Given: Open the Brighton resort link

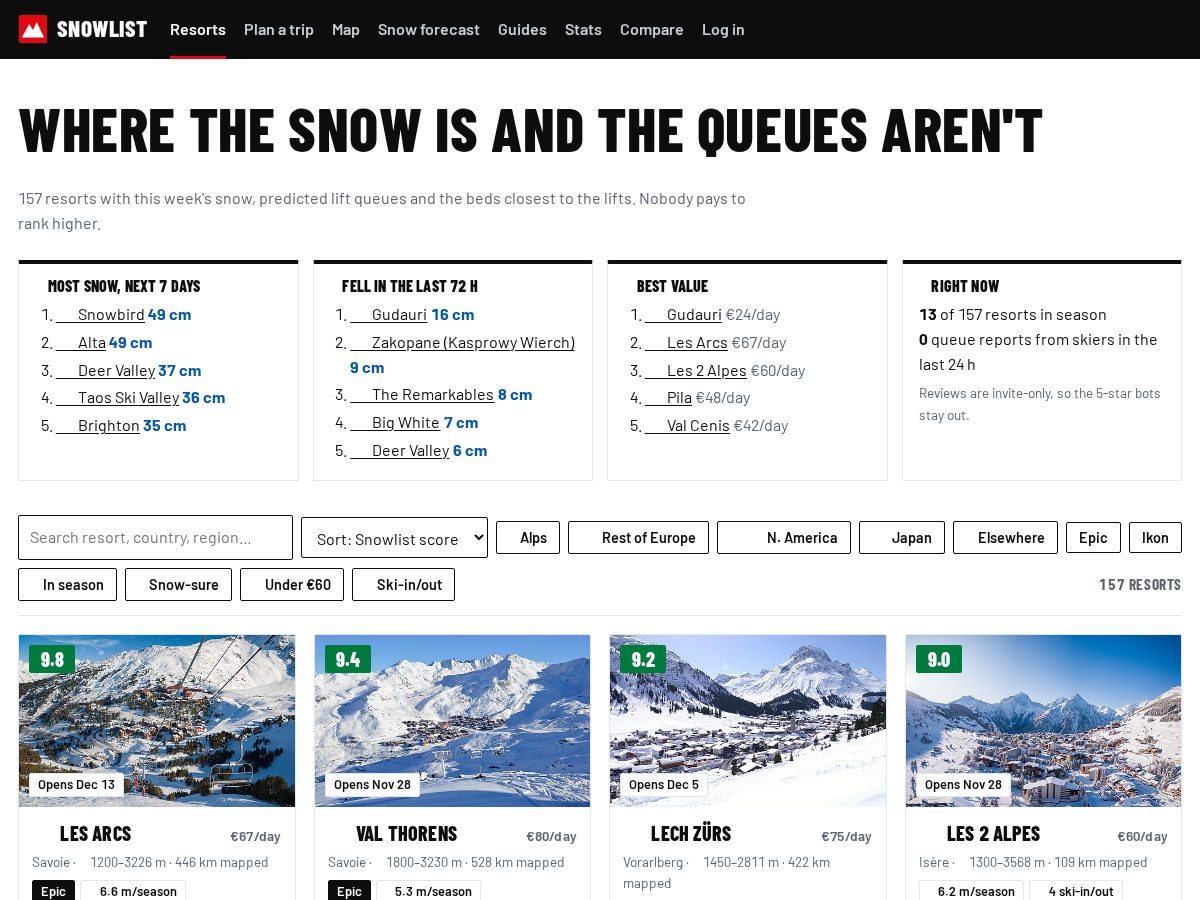Looking at the screenshot, I should tap(97, 425).
